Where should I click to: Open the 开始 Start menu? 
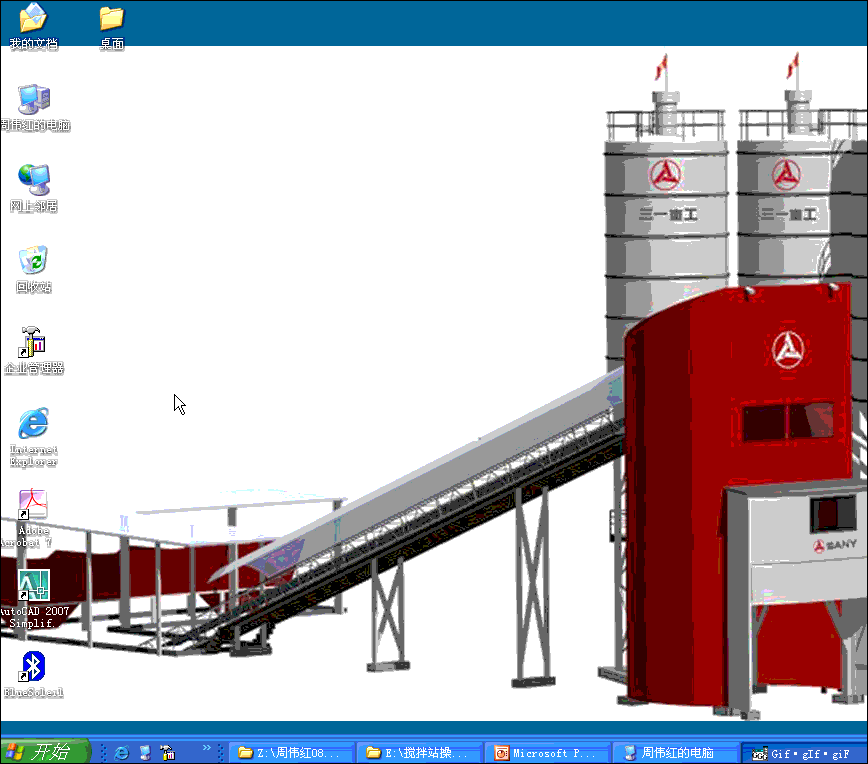[44, 752]
